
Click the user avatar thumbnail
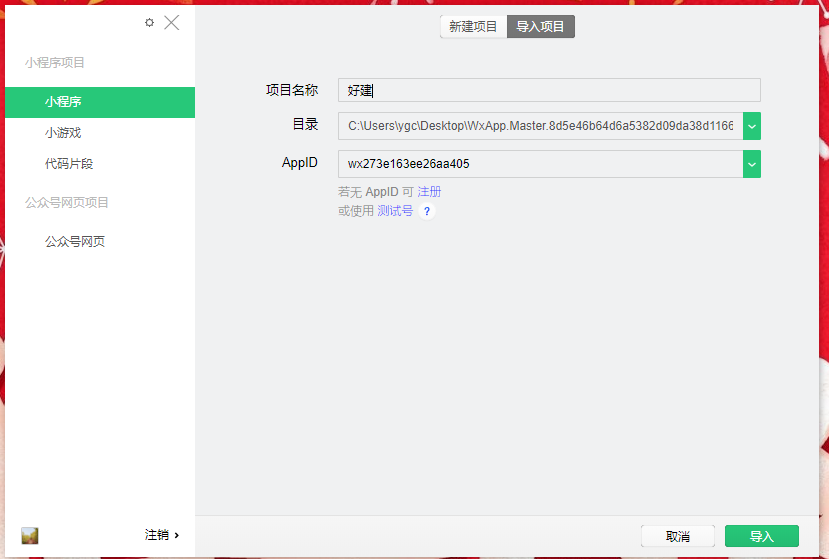[x=30, y=536]
